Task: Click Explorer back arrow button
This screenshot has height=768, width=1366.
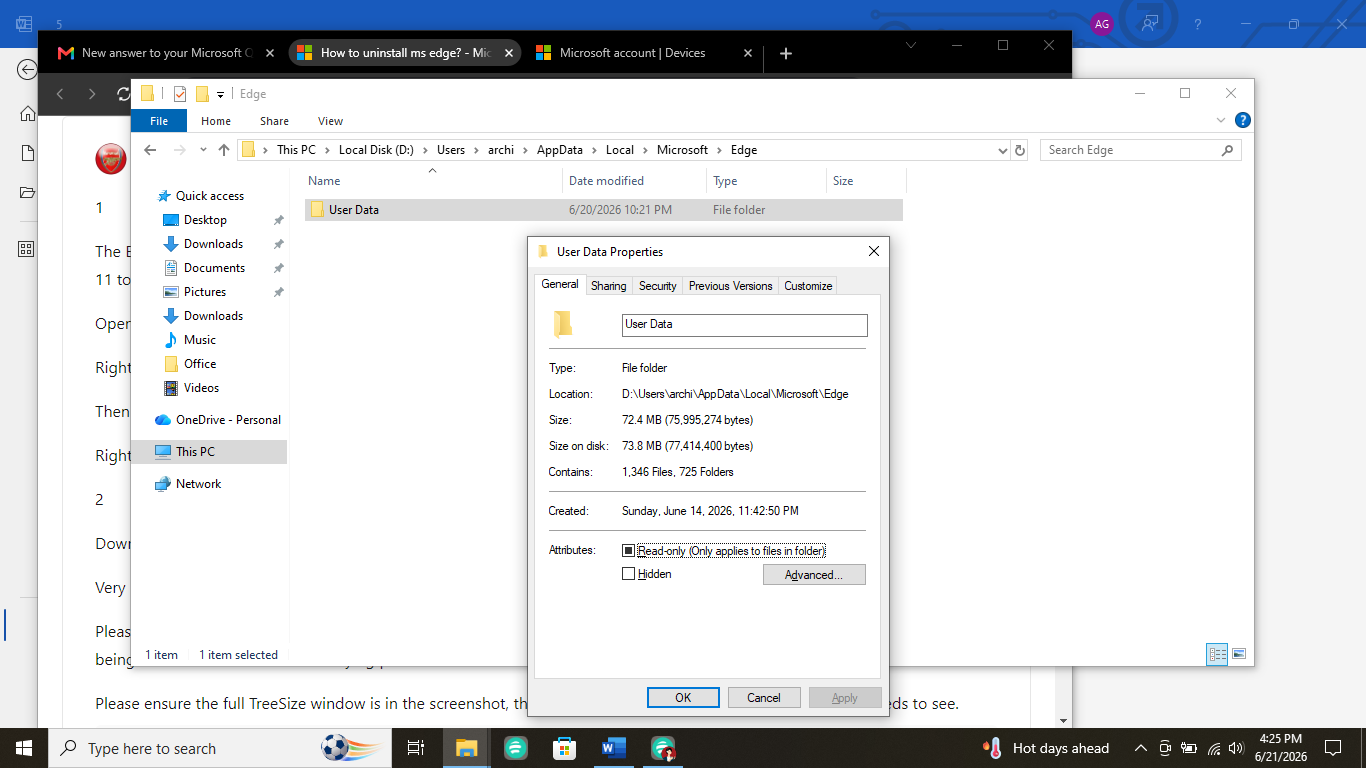Action: point(150,150)
